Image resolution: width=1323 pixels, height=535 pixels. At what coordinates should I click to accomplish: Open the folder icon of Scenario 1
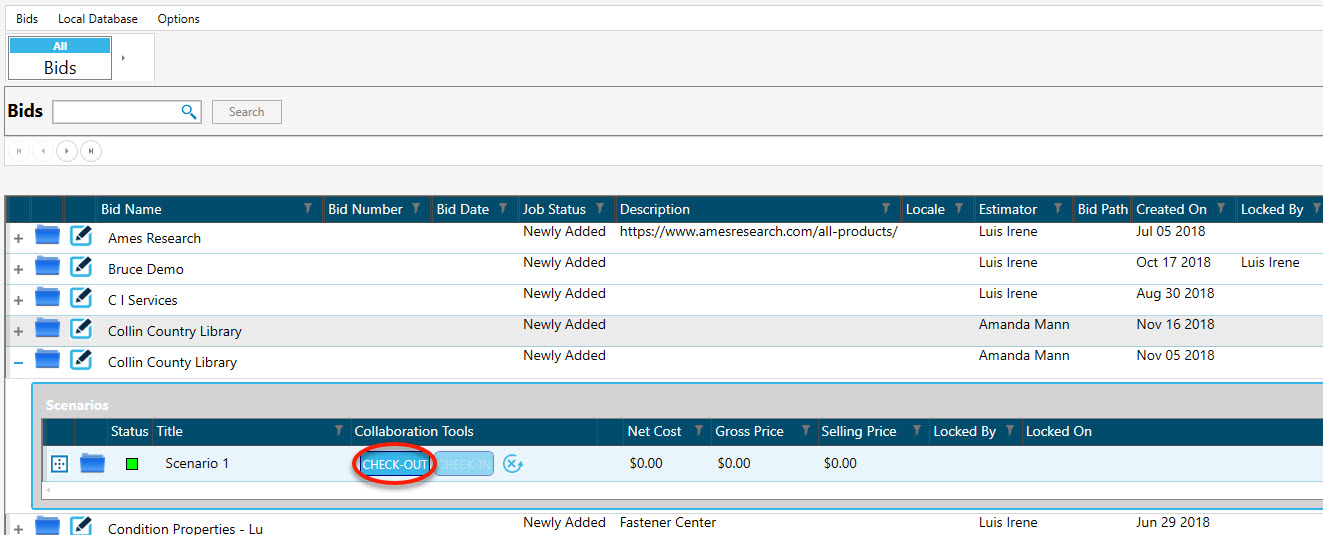coord(93,463)
